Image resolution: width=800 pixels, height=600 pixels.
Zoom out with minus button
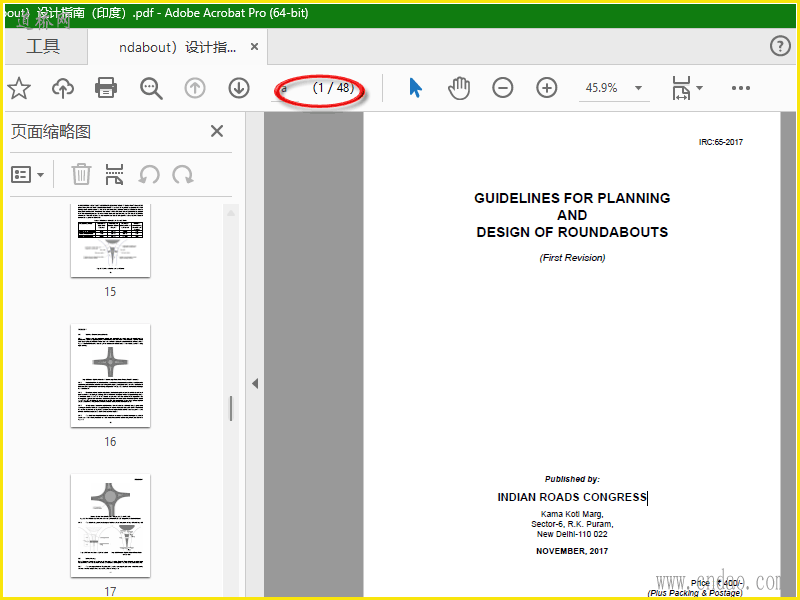(x=503, y=88)
